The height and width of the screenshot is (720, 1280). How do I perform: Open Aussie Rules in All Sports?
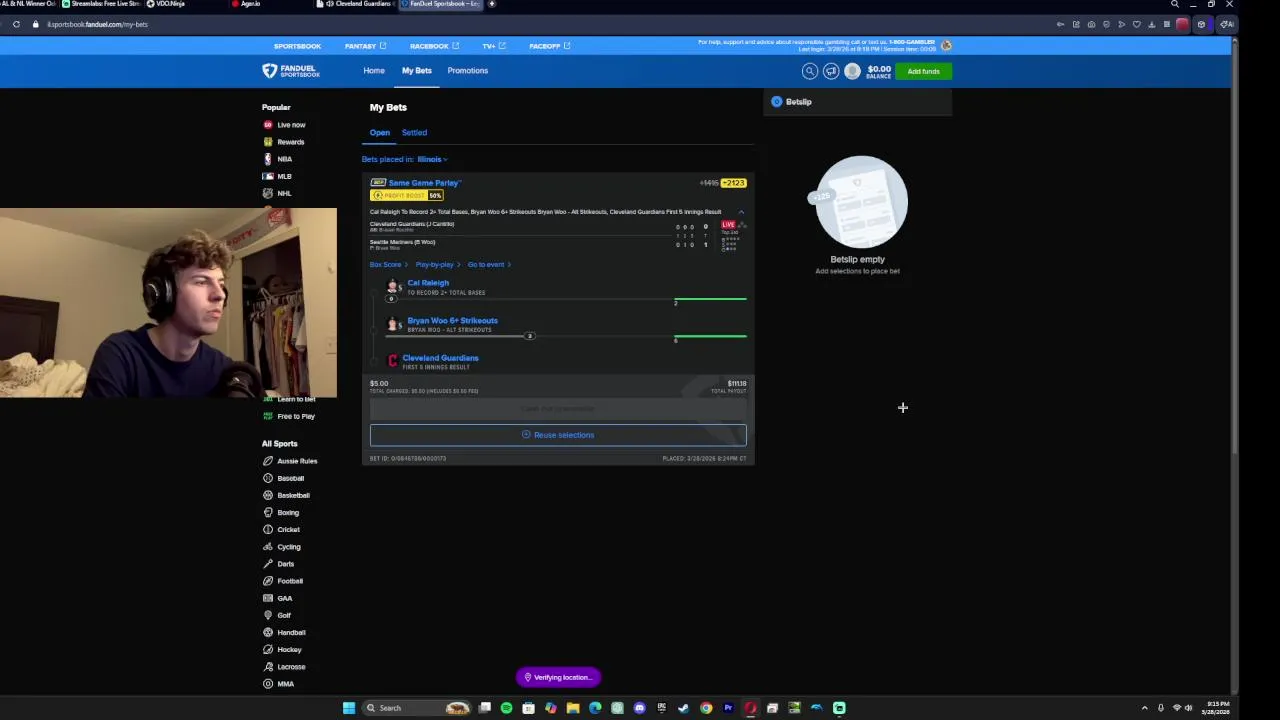click(290, 461)
